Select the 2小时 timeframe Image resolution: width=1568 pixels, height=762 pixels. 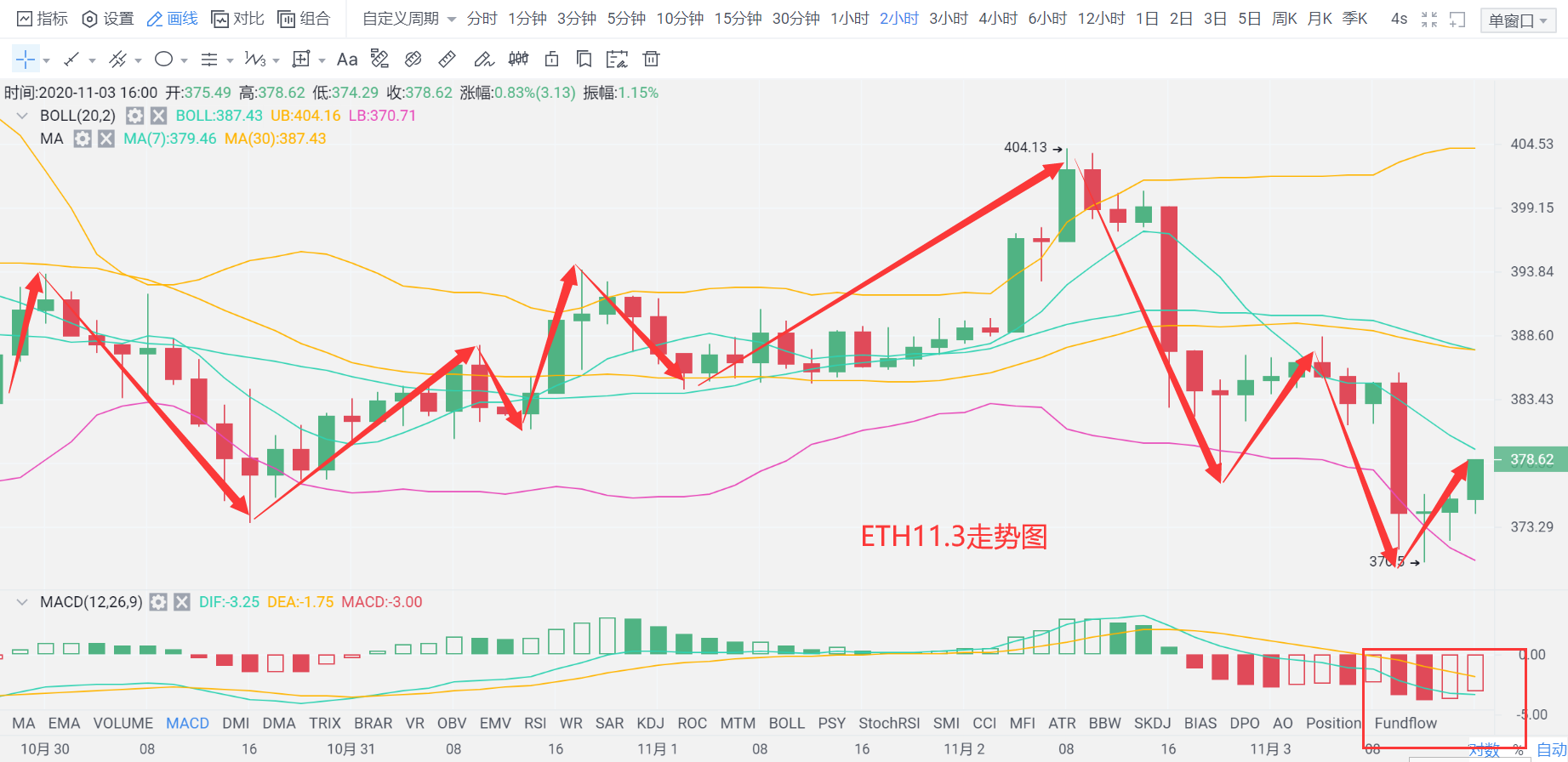pyautogui.click(x=898, y=19)
